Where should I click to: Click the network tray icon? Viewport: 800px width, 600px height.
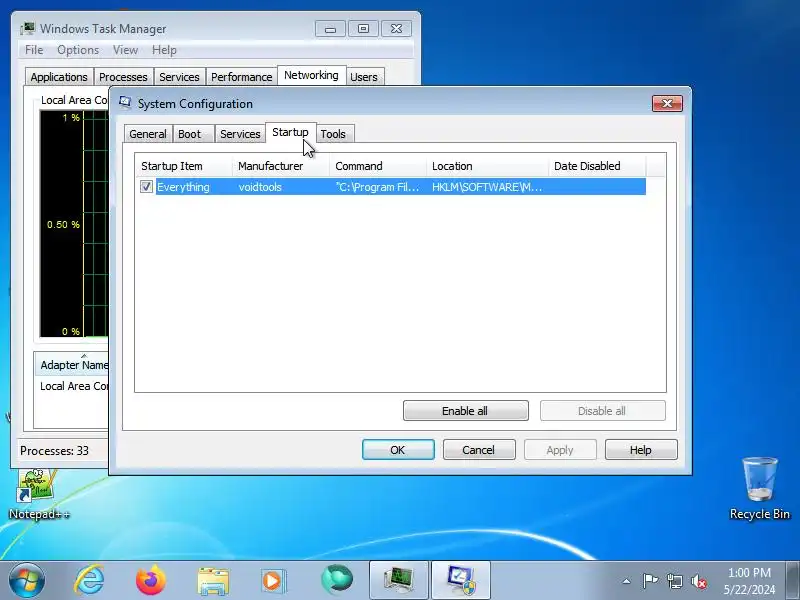[674, 581]
